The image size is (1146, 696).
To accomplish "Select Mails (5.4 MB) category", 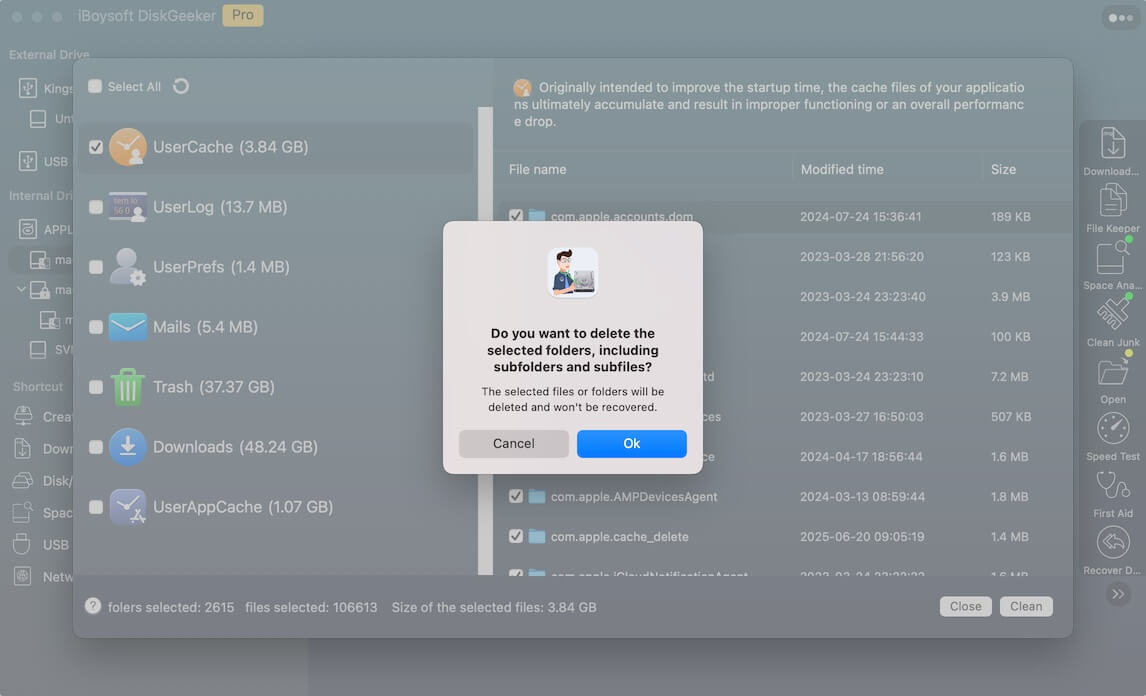I will click(x=205, y=327).
